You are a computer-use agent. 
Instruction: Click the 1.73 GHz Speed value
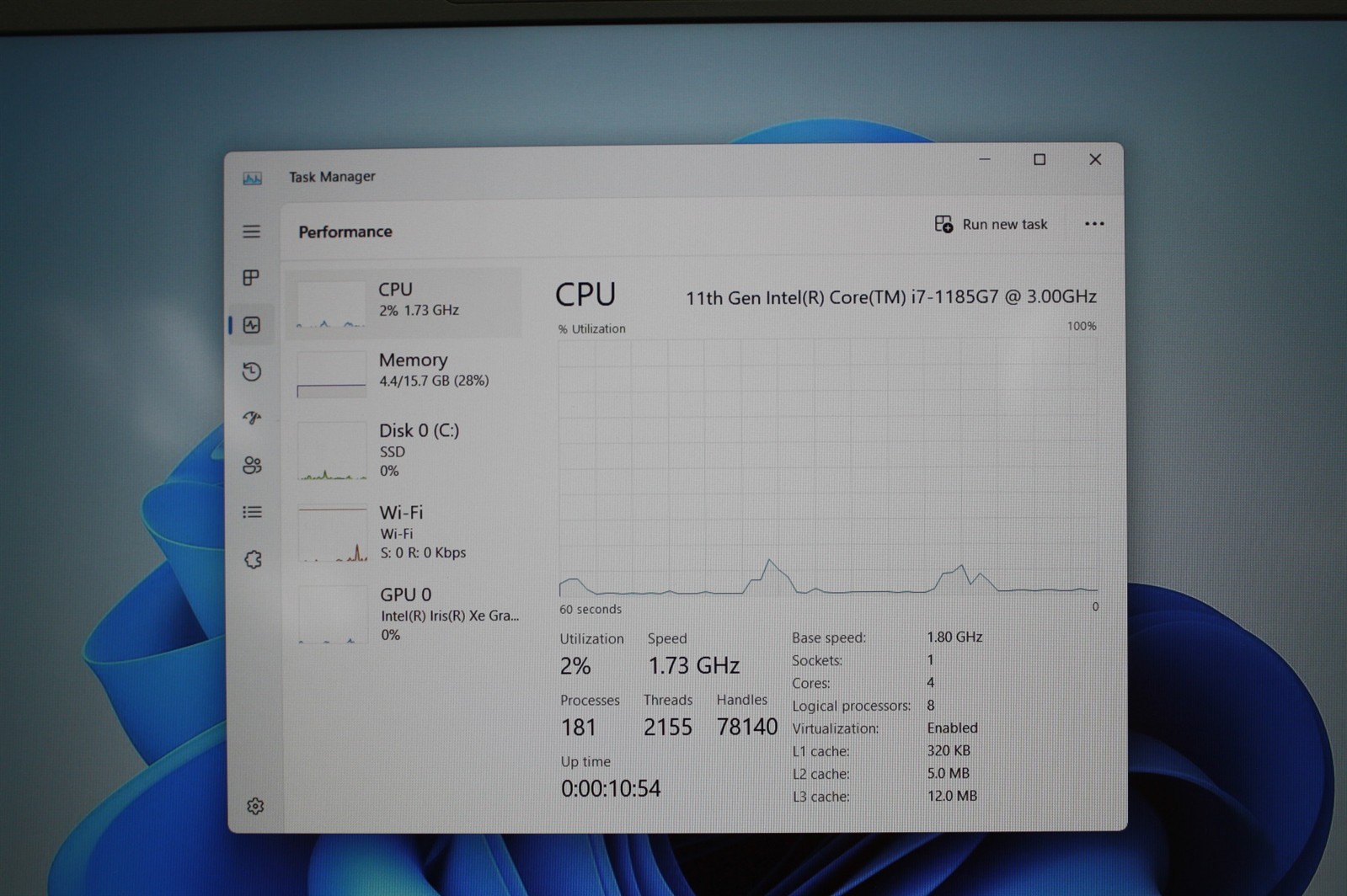[693, 665]
